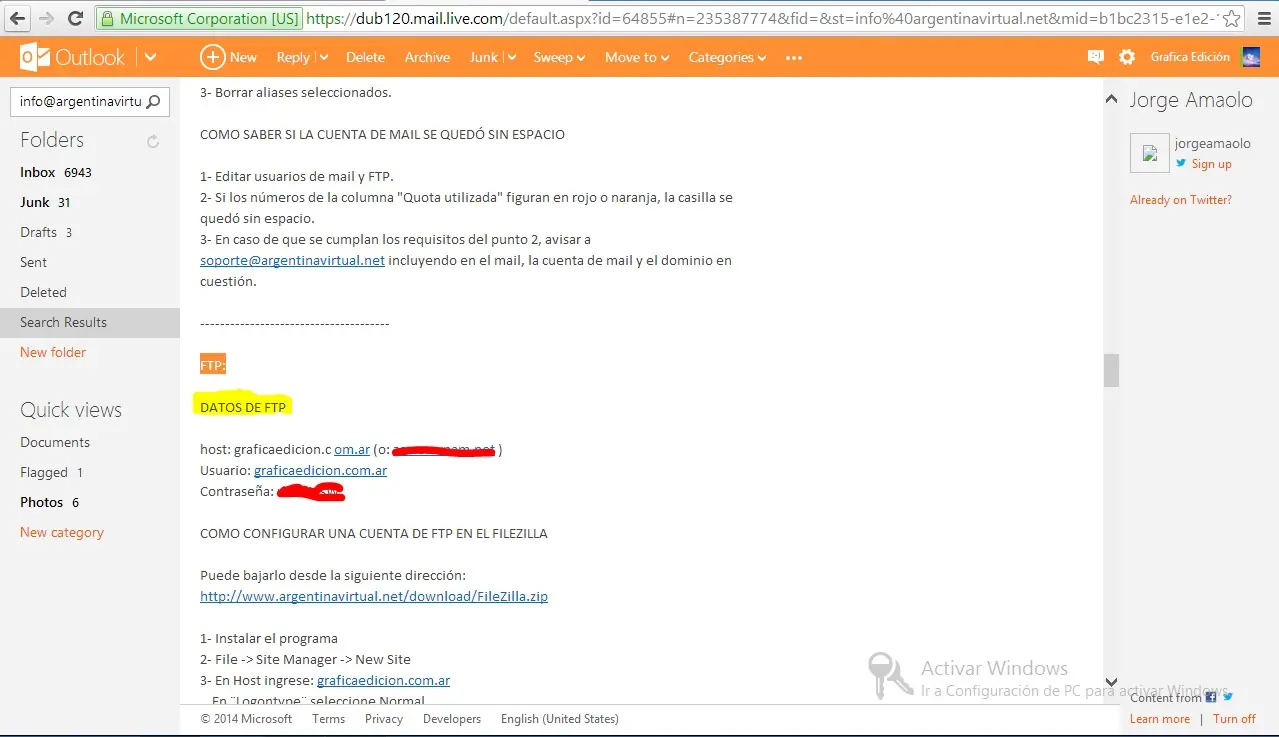Bookmark the page with star icon
This screenshot has width=1279, height=737.
pyautogui.click(x=1232, y=18)
